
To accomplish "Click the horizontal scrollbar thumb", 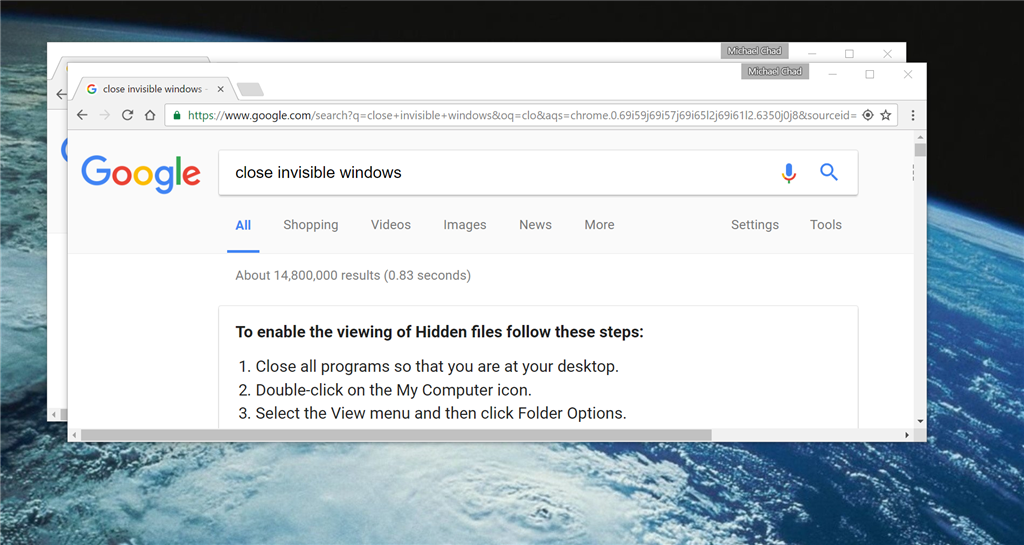I will 396,435.
